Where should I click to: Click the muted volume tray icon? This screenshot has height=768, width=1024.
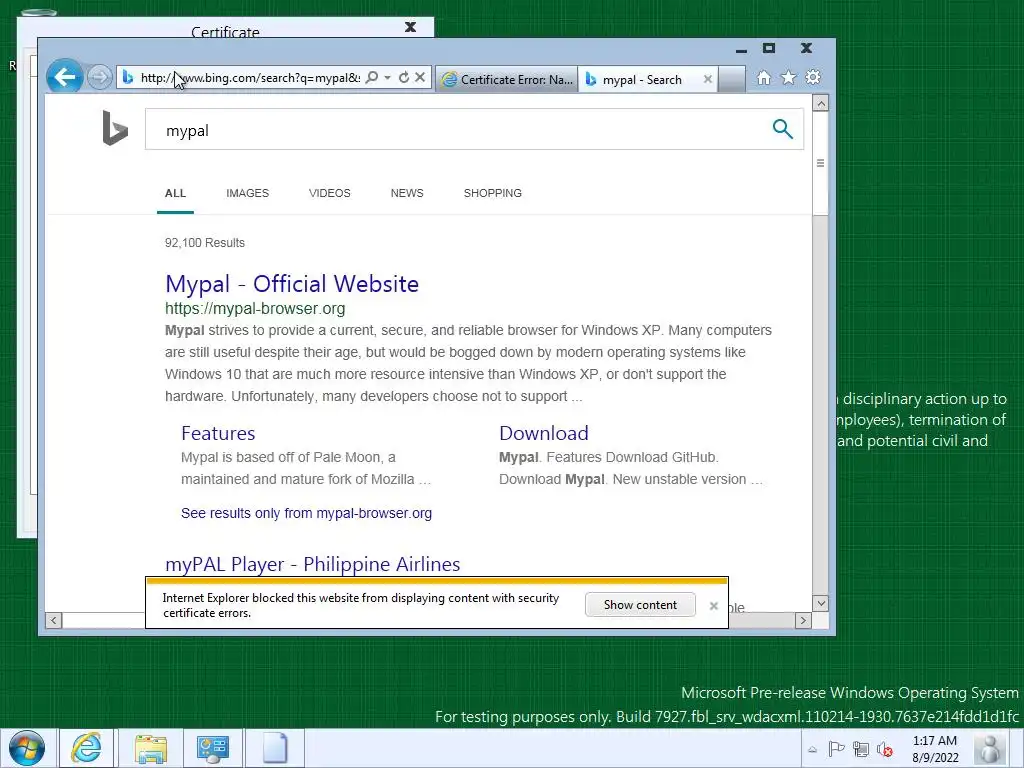pos(885,749)
